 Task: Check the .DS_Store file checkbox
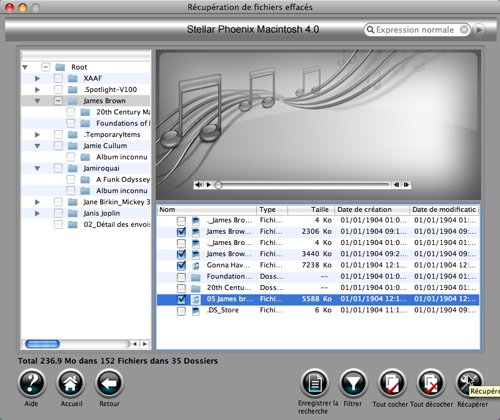pyautogui.click(x=181, y=311)
